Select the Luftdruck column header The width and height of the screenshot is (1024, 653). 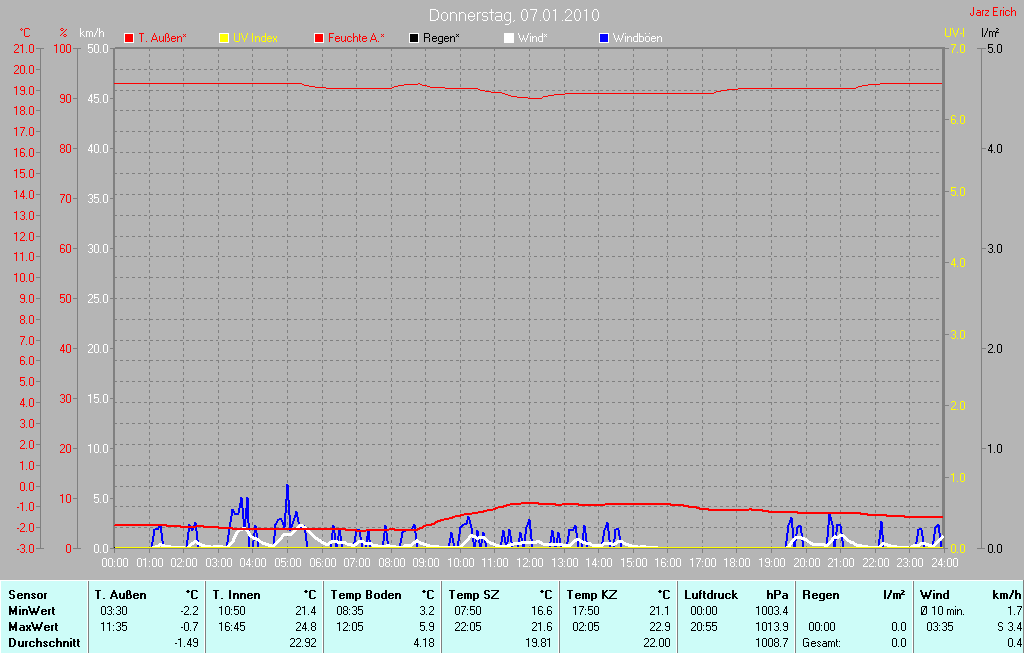tap(711, 595)
